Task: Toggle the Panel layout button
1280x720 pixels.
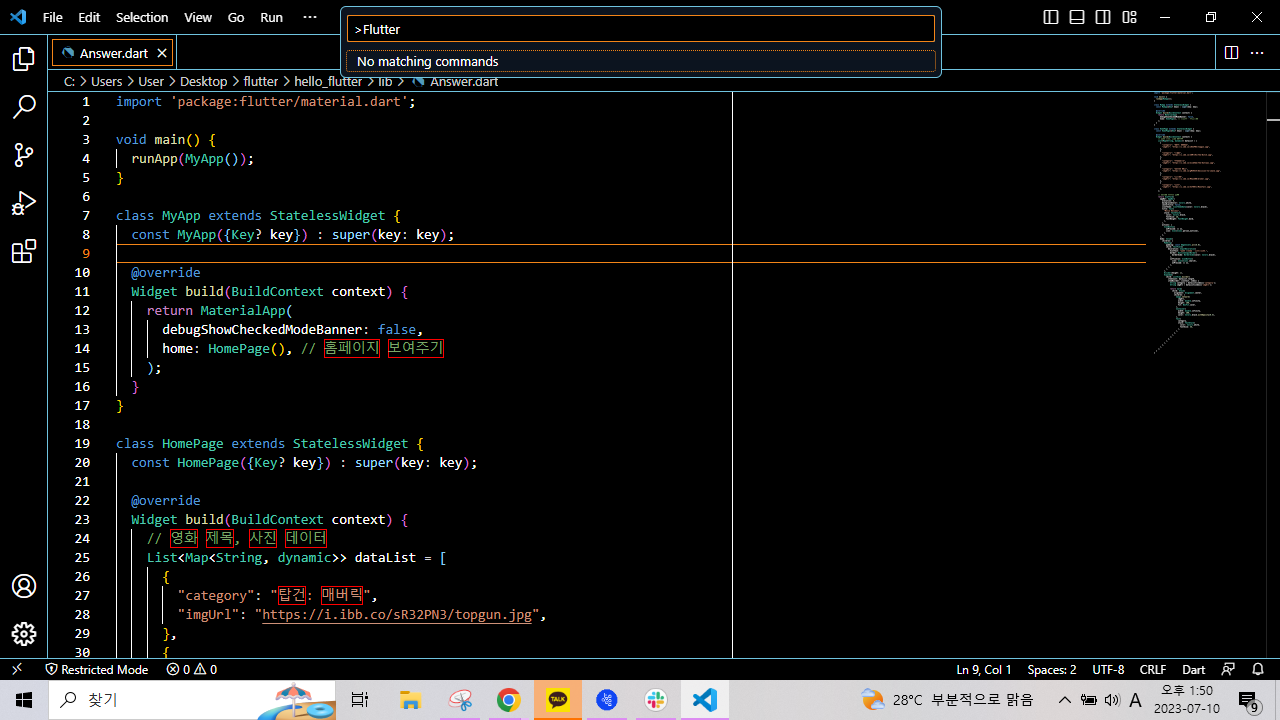Action: click(x=1077, y=17)
